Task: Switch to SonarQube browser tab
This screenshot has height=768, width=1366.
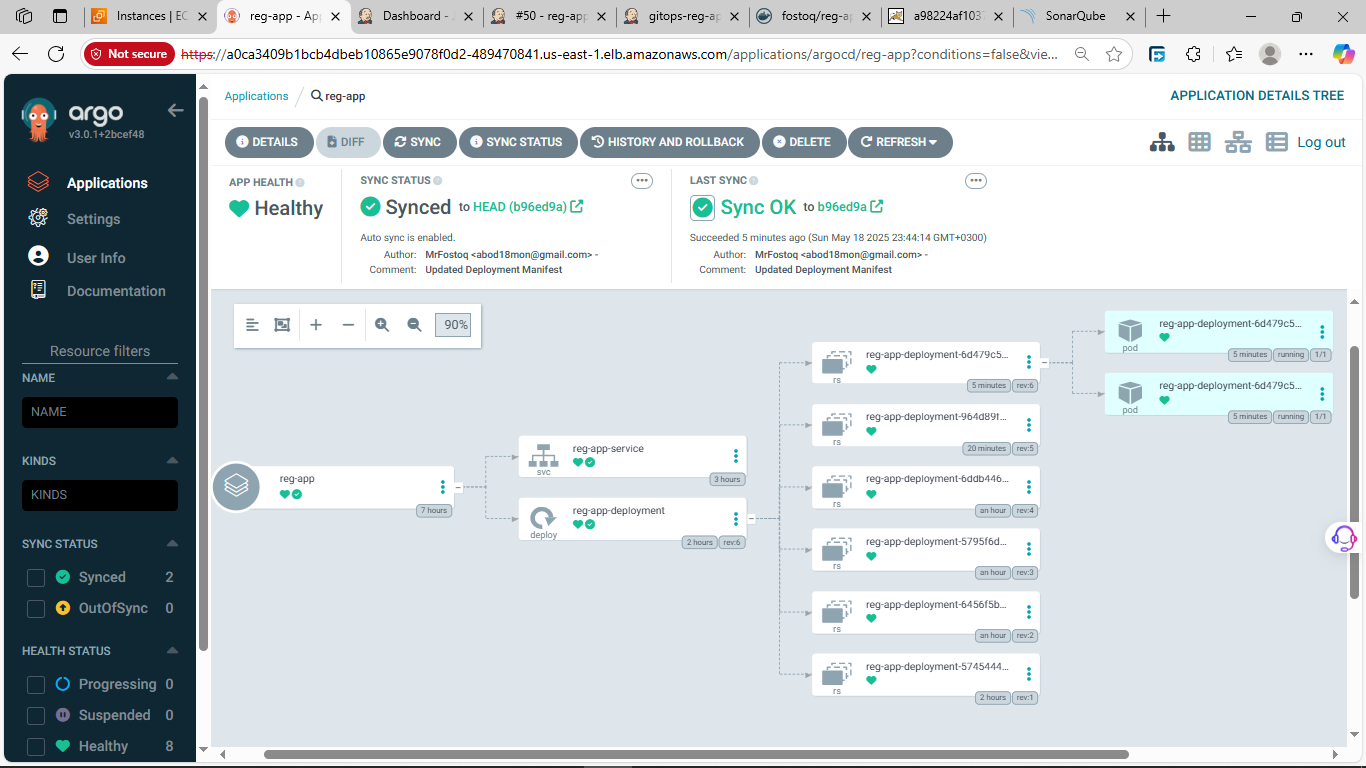Action: pyautogui.click(x=1077, y=16)
